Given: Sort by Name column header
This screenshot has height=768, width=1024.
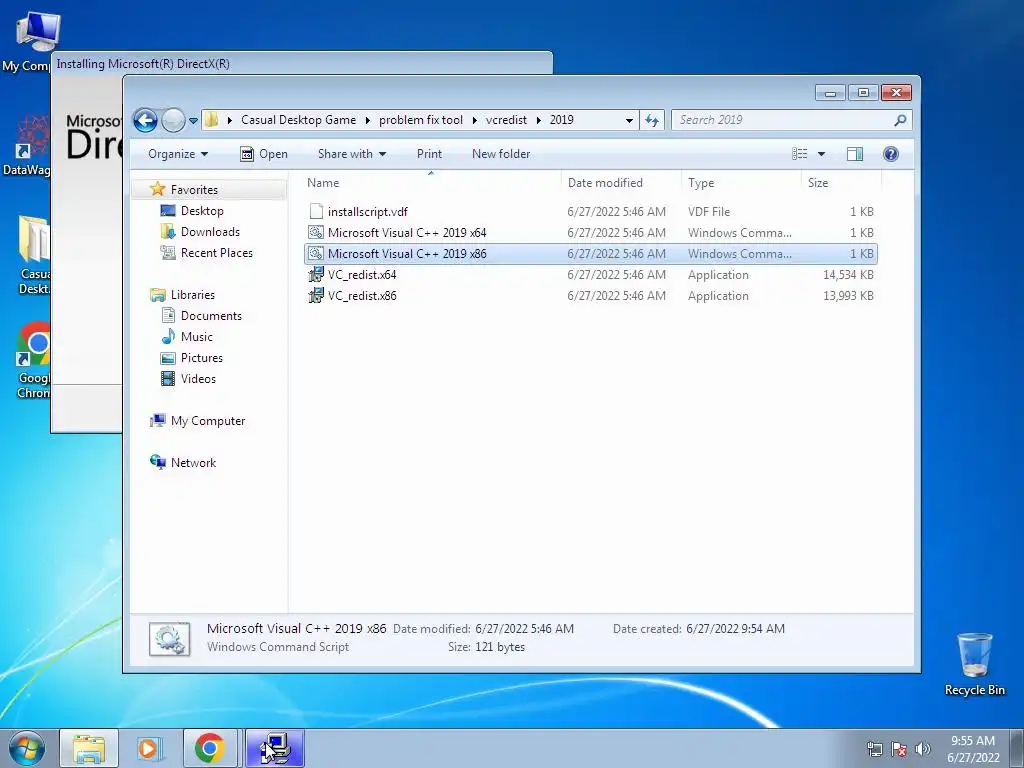Looking at the screenshot, I should click(431, 183).
